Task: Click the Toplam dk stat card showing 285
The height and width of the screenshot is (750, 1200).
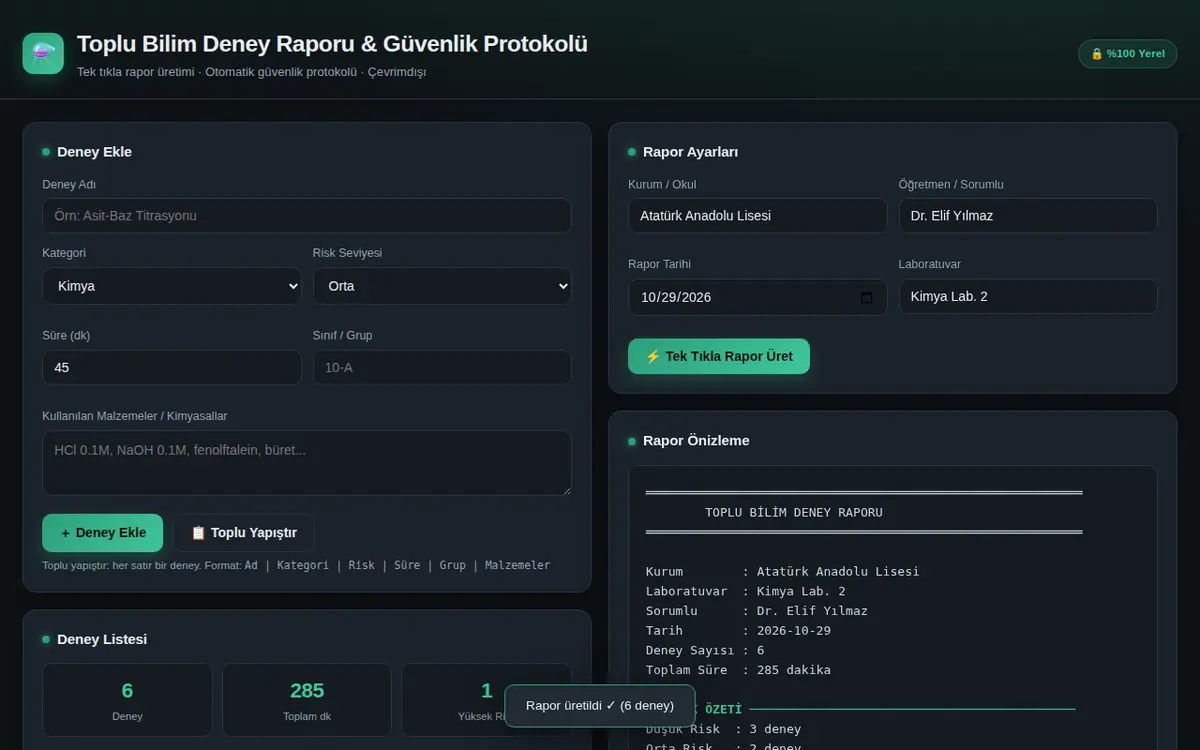Action: [x=307, y=700]
